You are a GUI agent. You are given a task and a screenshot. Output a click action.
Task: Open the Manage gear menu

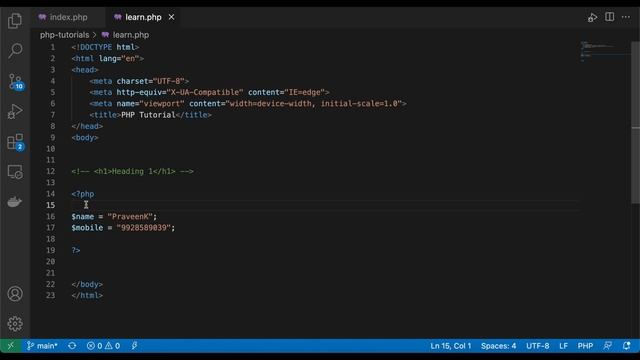coord(15,324)
